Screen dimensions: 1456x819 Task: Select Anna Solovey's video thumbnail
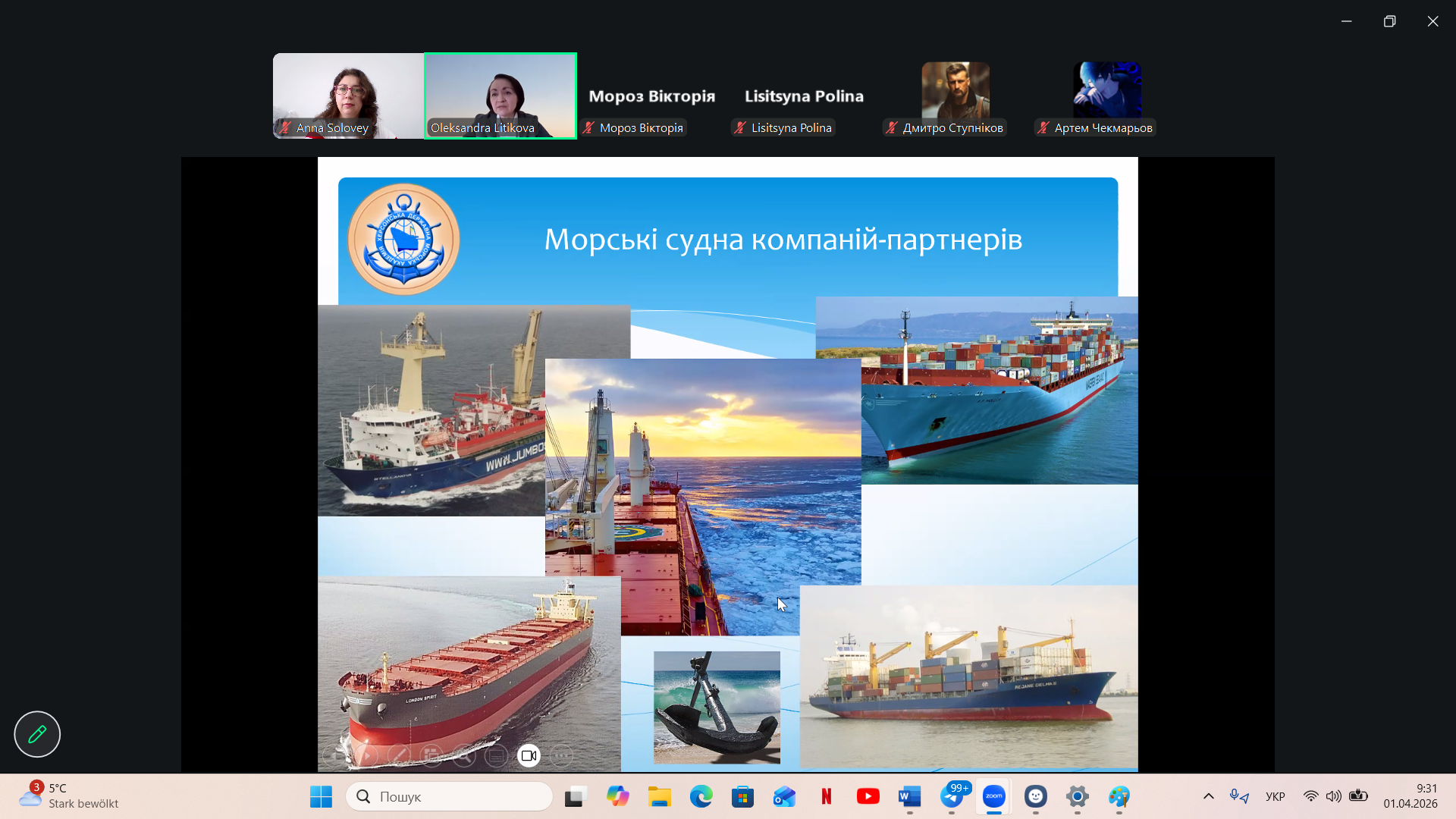coord(348,96)
